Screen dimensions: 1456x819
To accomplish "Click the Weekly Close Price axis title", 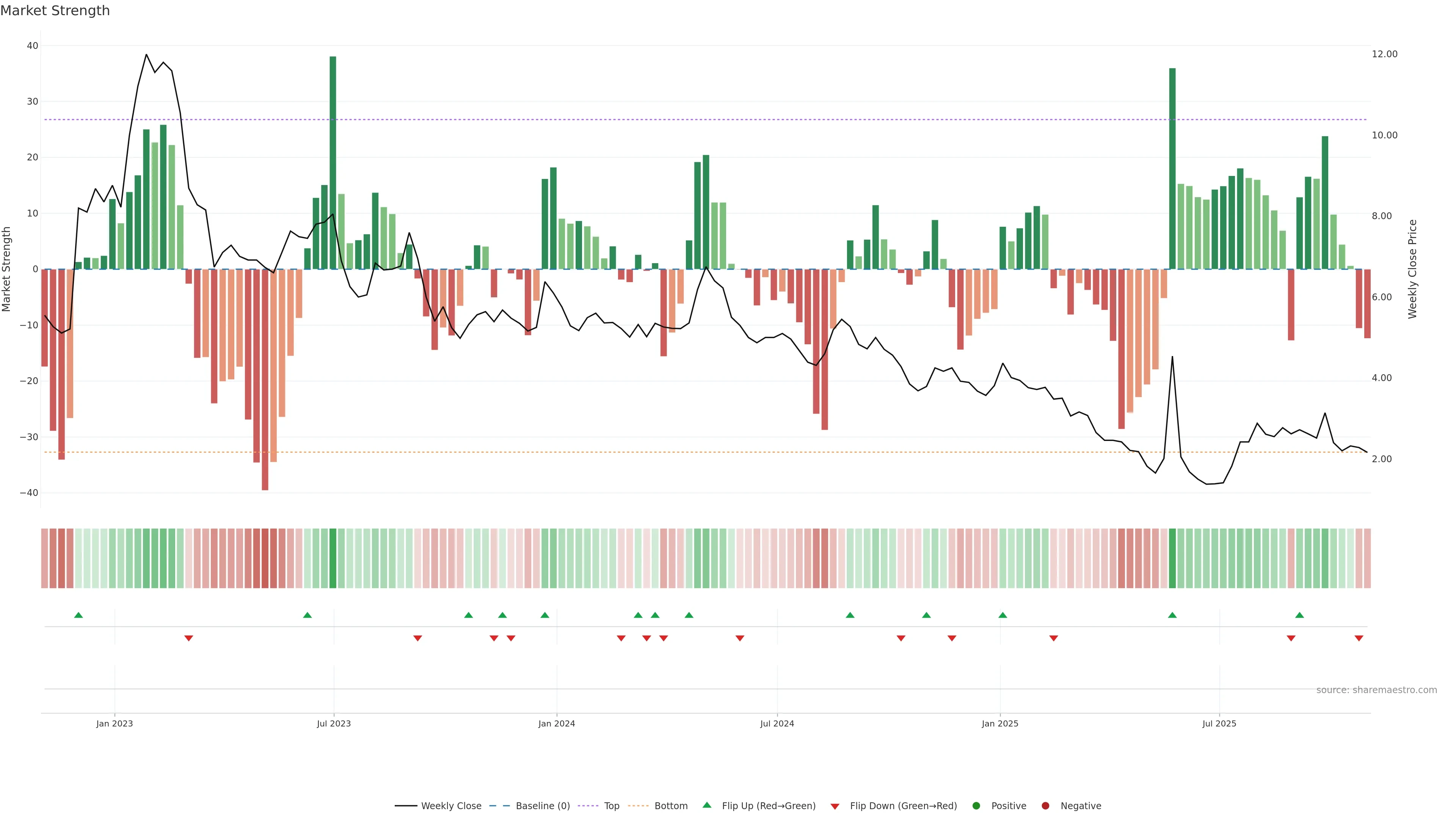I will (x=1412, y=269).
